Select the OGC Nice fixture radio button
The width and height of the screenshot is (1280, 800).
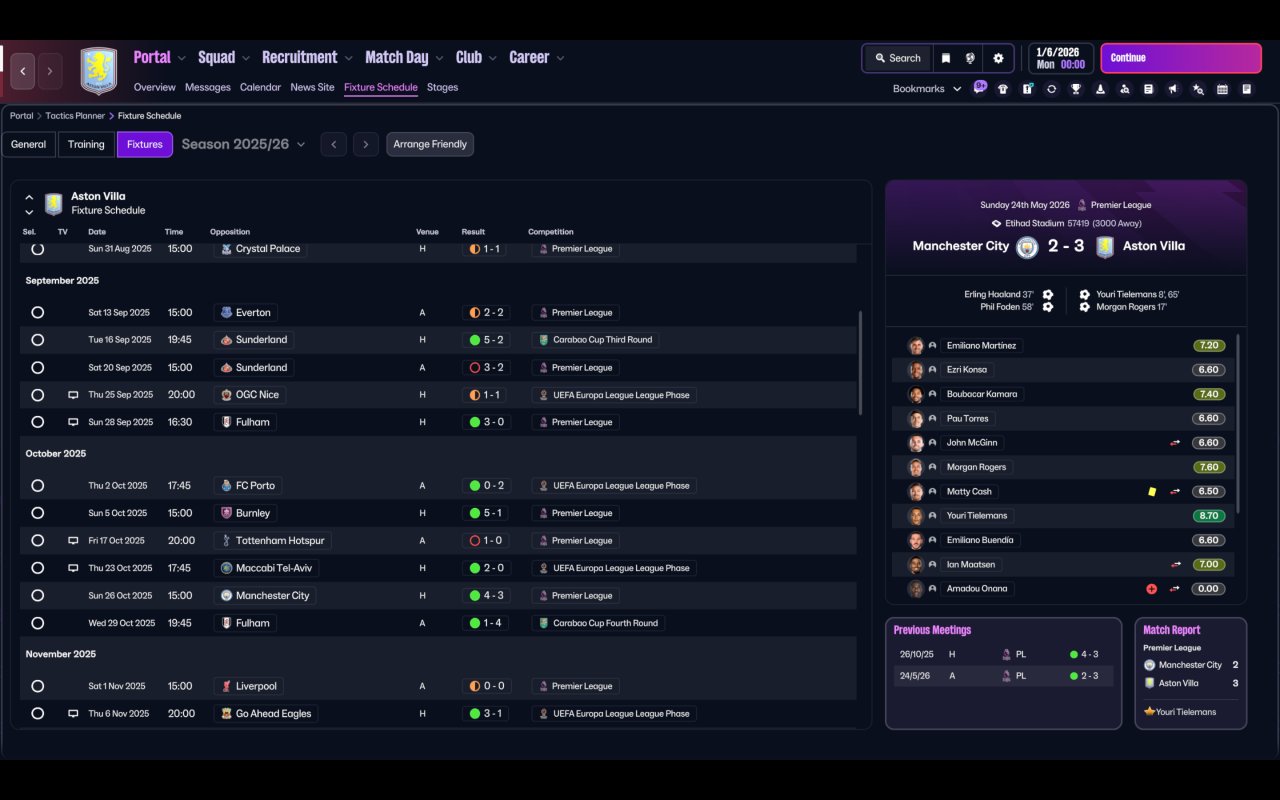coord(37,395)
